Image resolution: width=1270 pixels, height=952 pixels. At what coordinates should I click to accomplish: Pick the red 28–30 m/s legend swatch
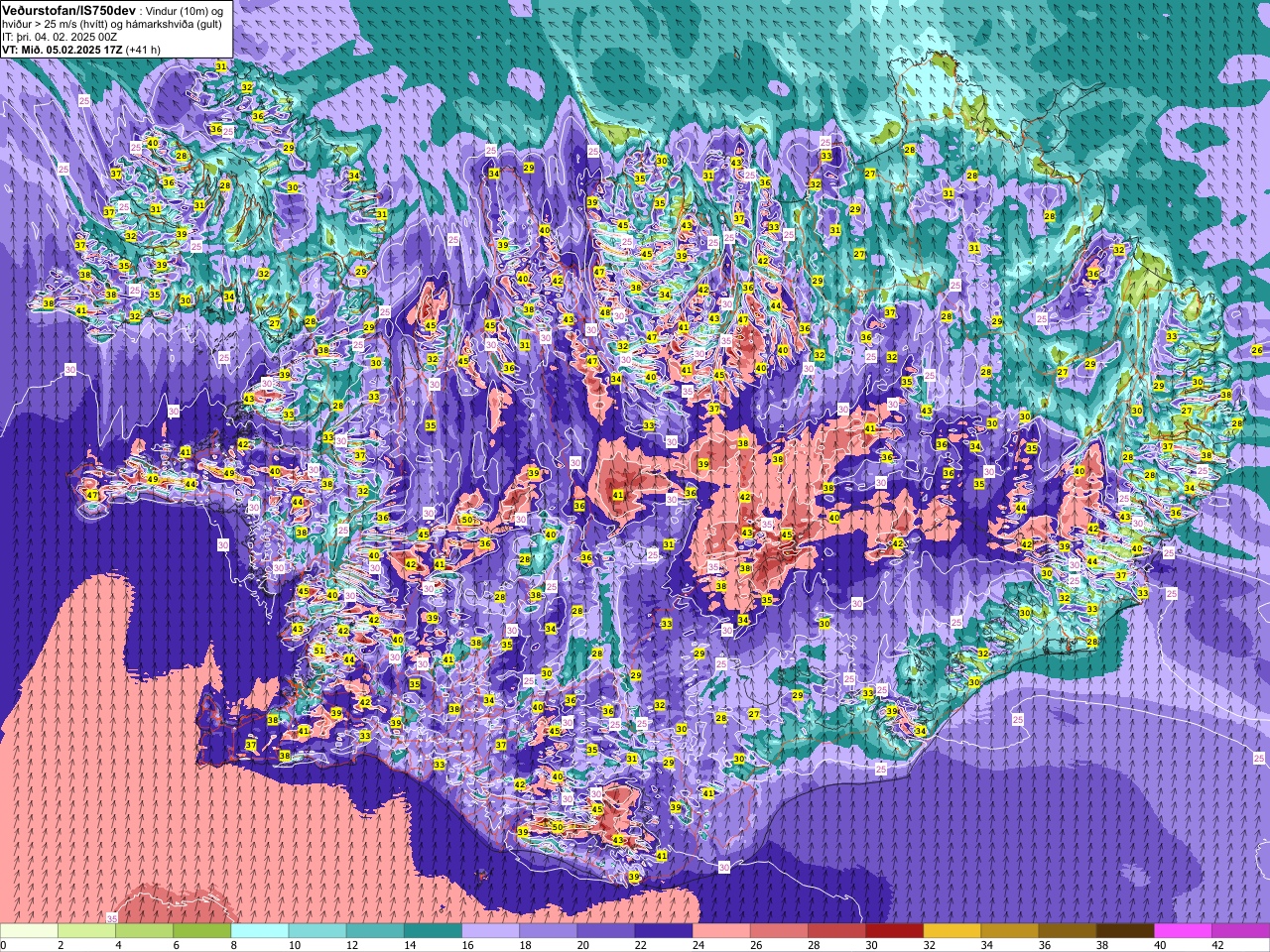[836, 931]
